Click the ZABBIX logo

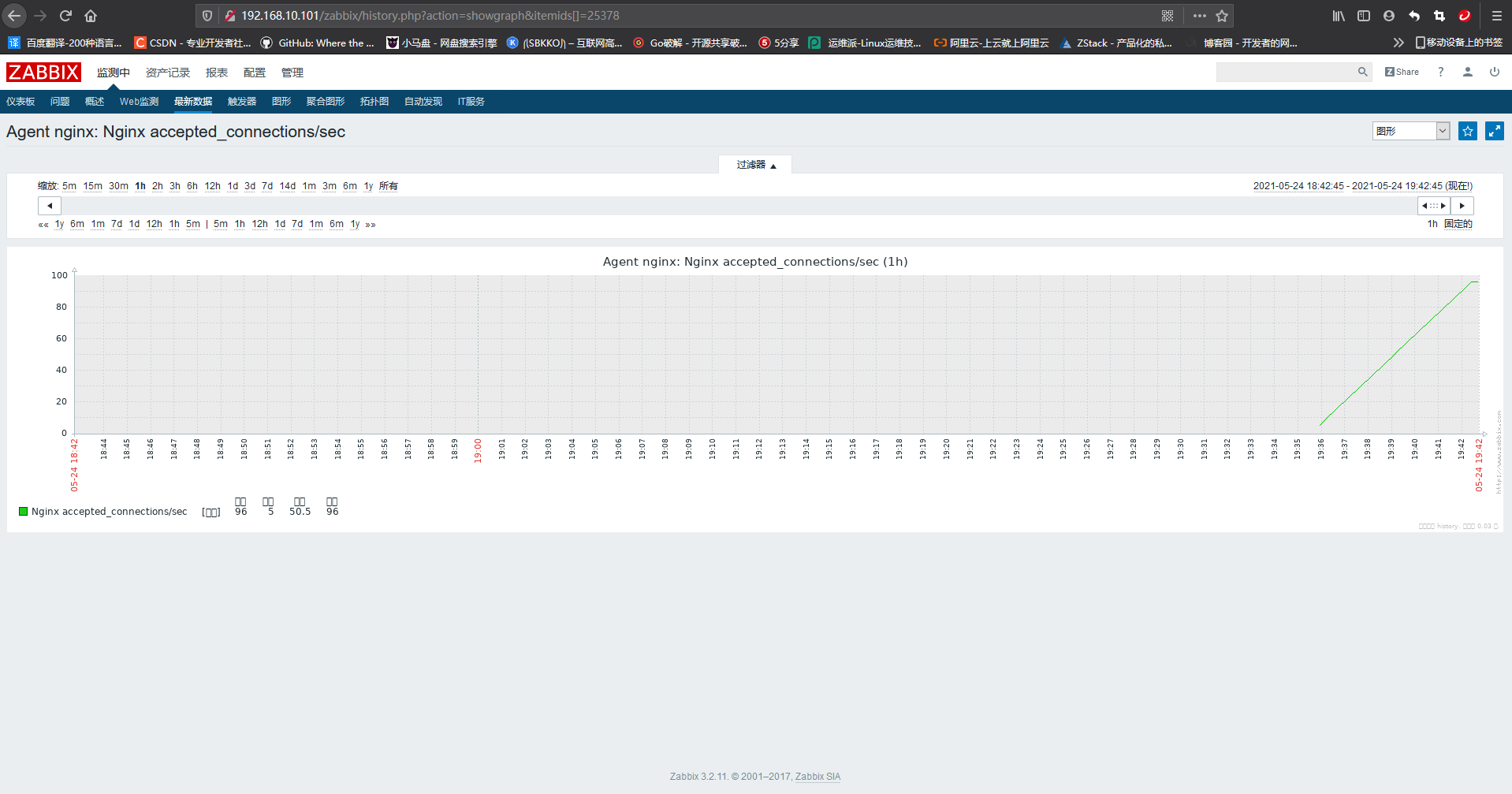(x=43, y=73)
